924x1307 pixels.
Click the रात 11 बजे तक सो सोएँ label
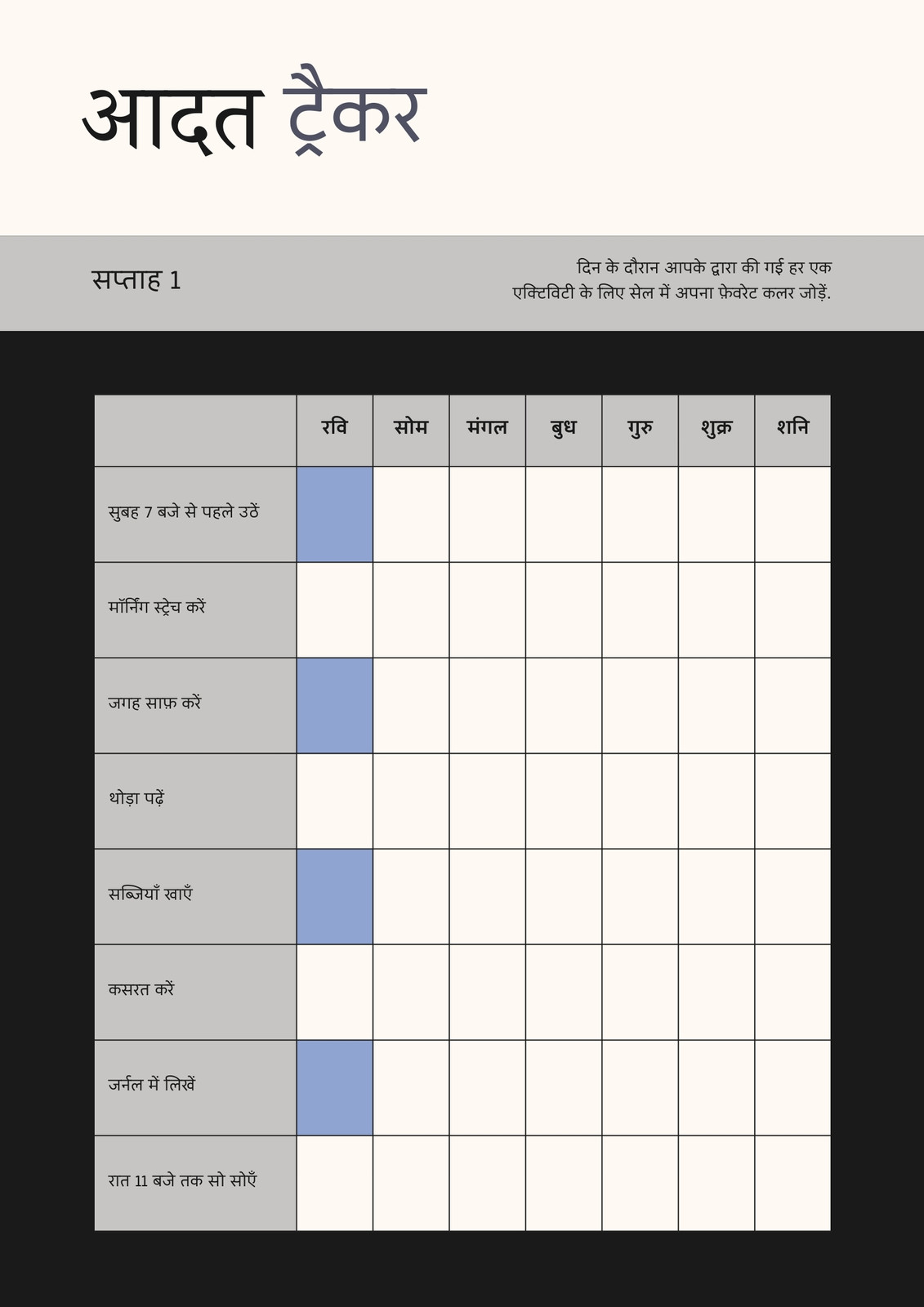182,1180
